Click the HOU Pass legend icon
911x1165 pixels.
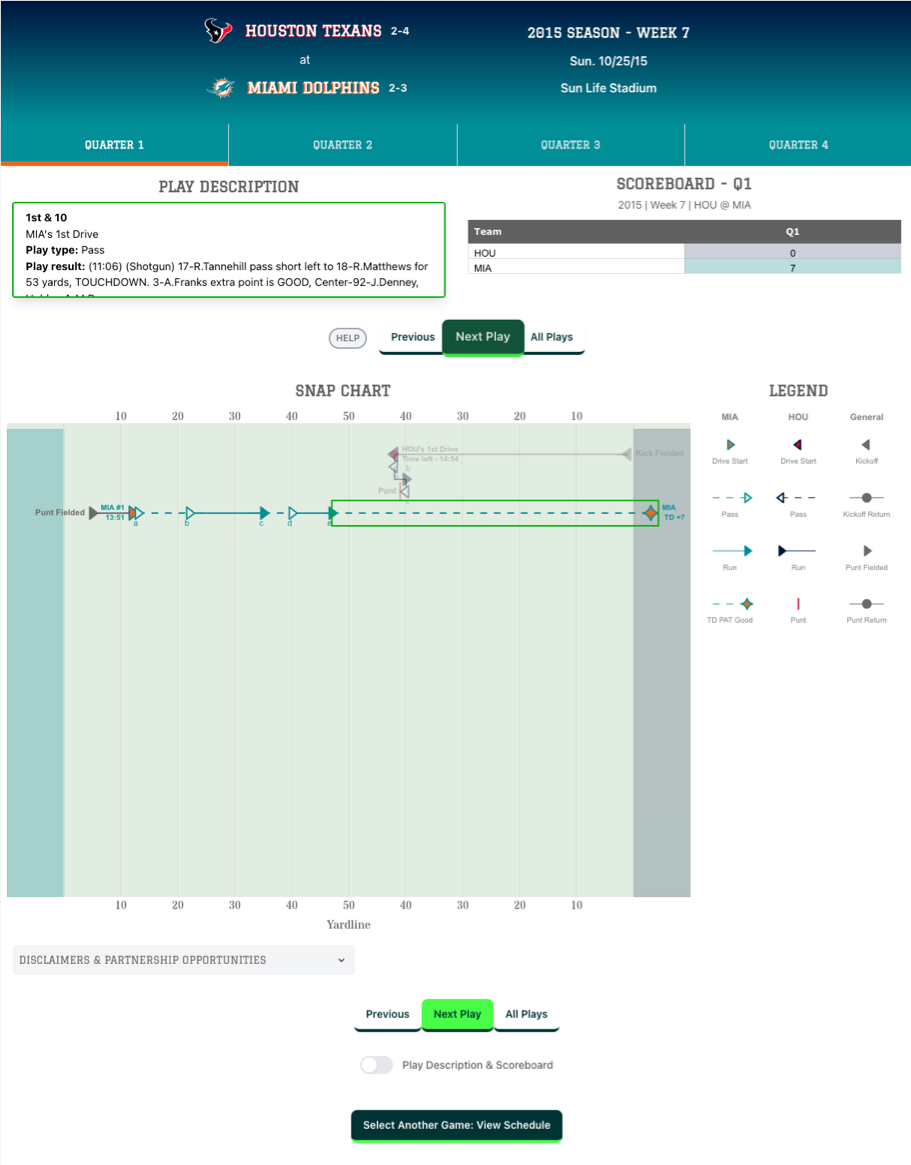[796, 498]
